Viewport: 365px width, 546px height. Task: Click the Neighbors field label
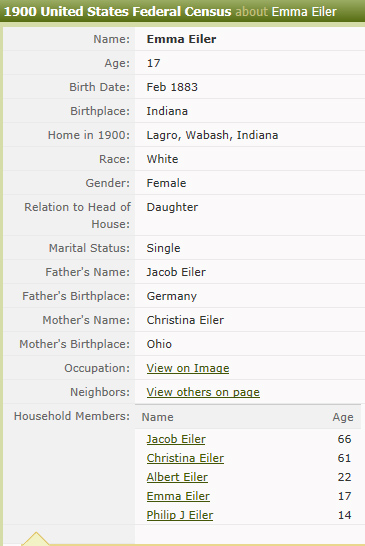click(x=100, y=392)
